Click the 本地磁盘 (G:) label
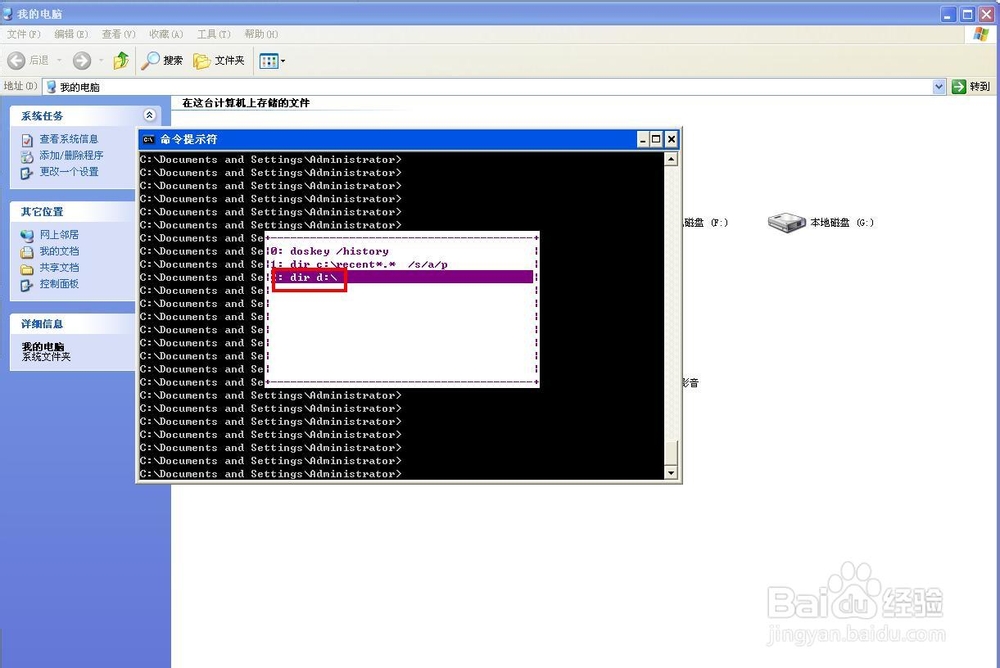This screenshot has height=668, width=1000. (x=842, y=223)
